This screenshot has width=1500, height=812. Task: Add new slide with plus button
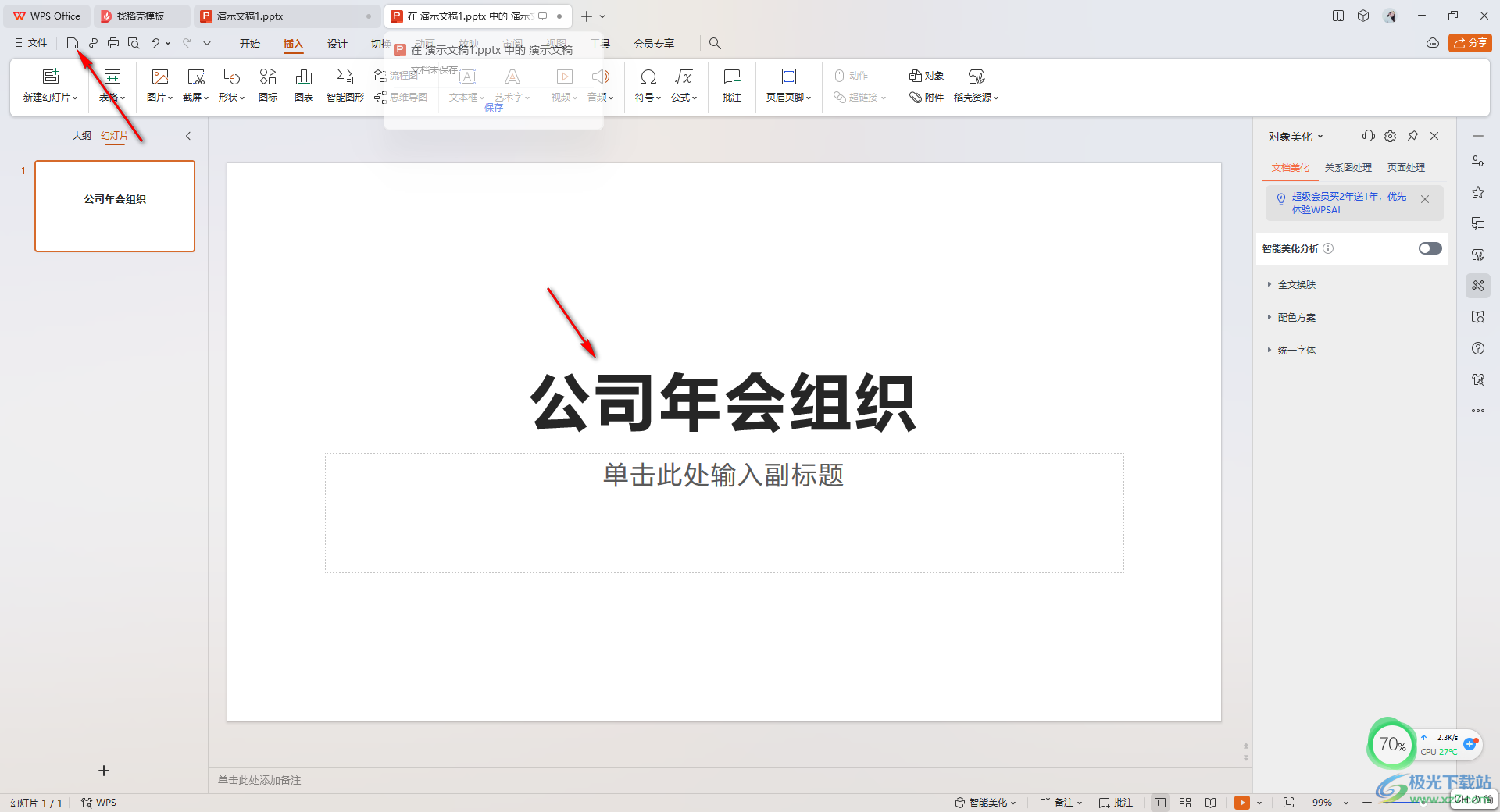click(104, 771)
